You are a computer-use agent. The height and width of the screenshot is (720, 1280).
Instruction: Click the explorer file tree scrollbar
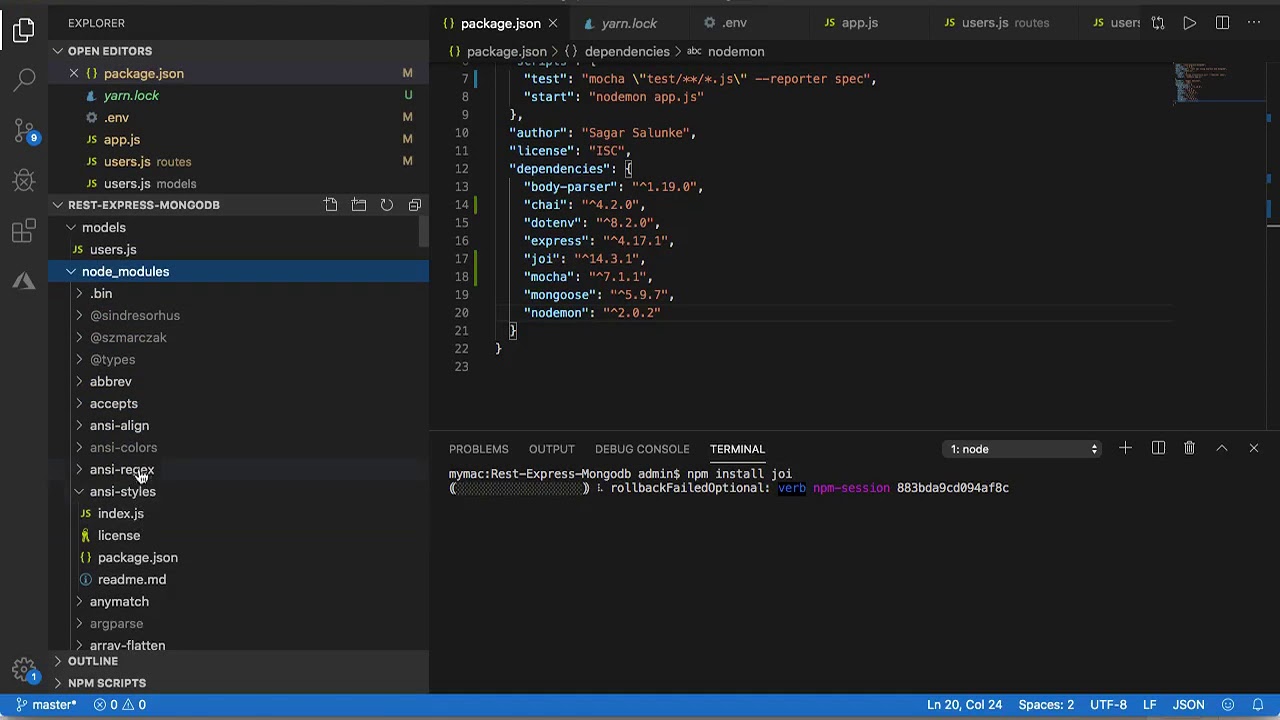[425, 232]
